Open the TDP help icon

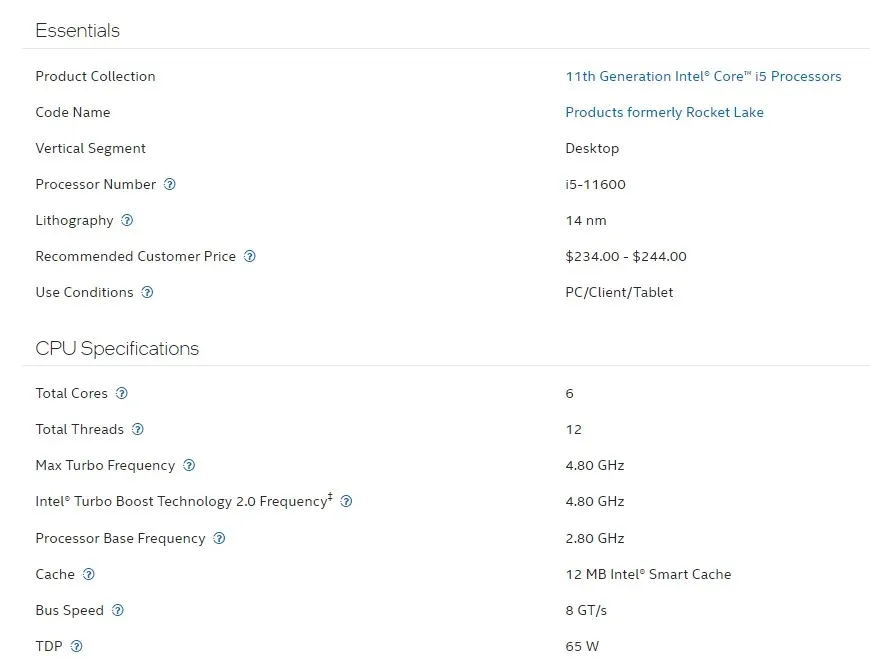[x=77, y=646]
